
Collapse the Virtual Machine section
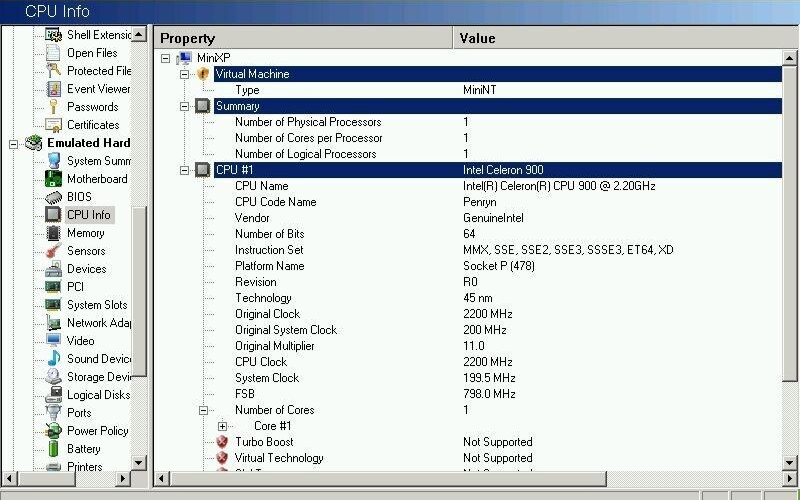[184, 74]
